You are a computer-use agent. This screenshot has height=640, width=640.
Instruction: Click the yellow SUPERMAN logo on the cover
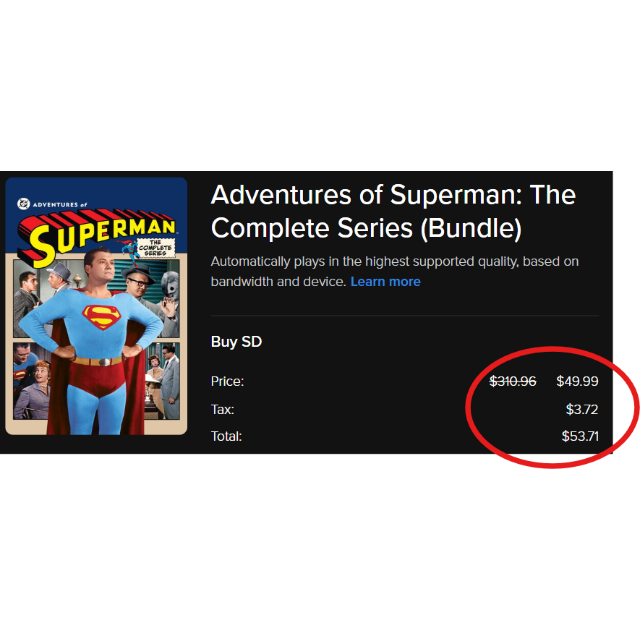[x=96, y=237]
